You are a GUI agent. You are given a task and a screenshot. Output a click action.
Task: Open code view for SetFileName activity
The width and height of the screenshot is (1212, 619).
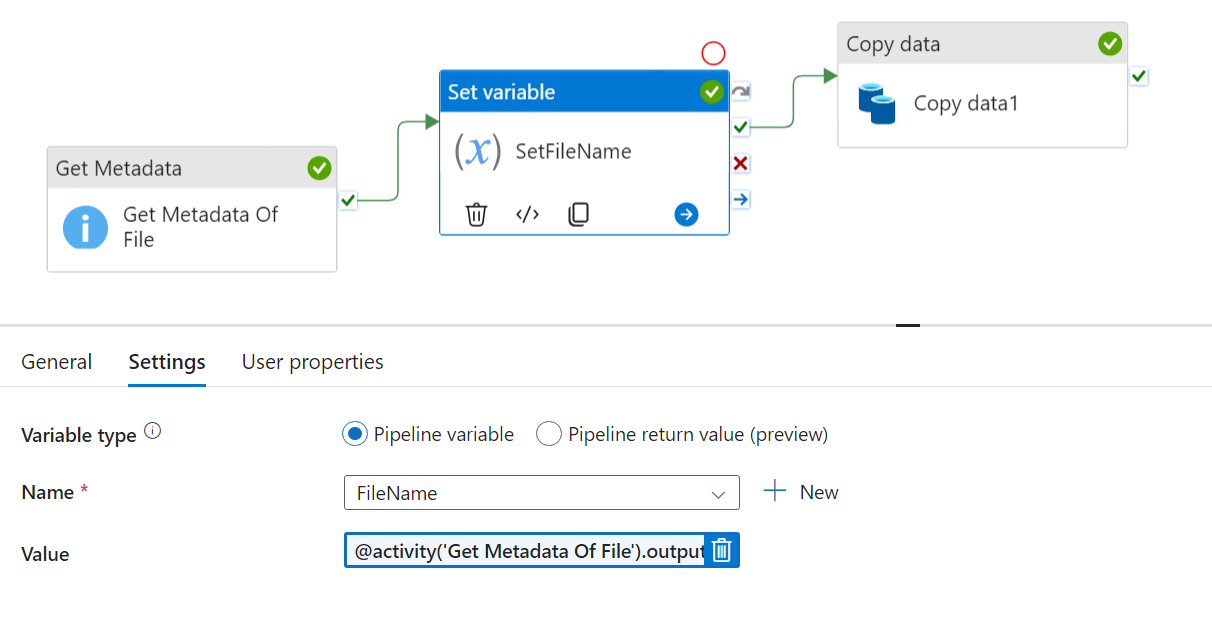pos(528,214)
